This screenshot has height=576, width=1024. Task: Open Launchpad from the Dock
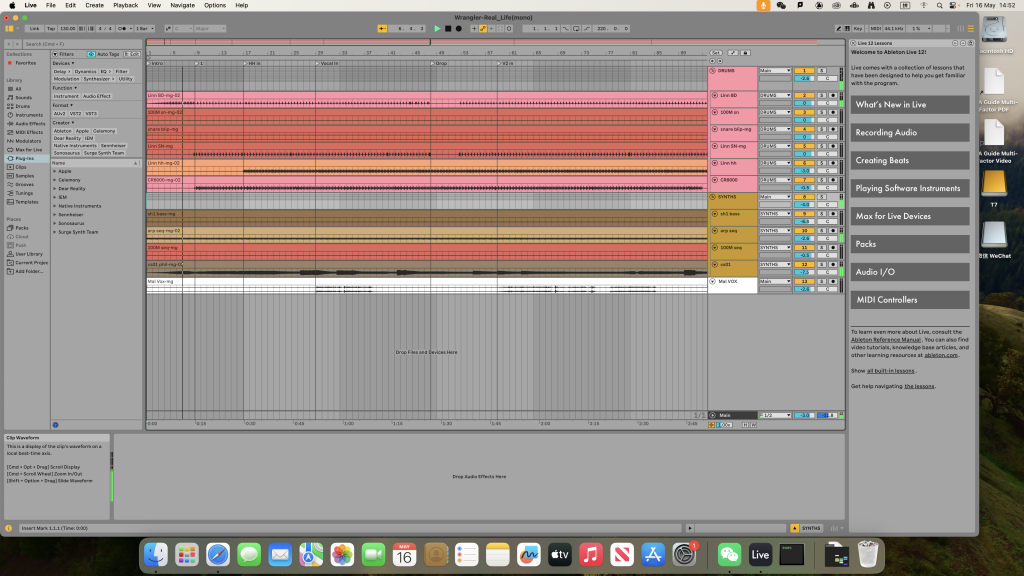click(186, 553)
